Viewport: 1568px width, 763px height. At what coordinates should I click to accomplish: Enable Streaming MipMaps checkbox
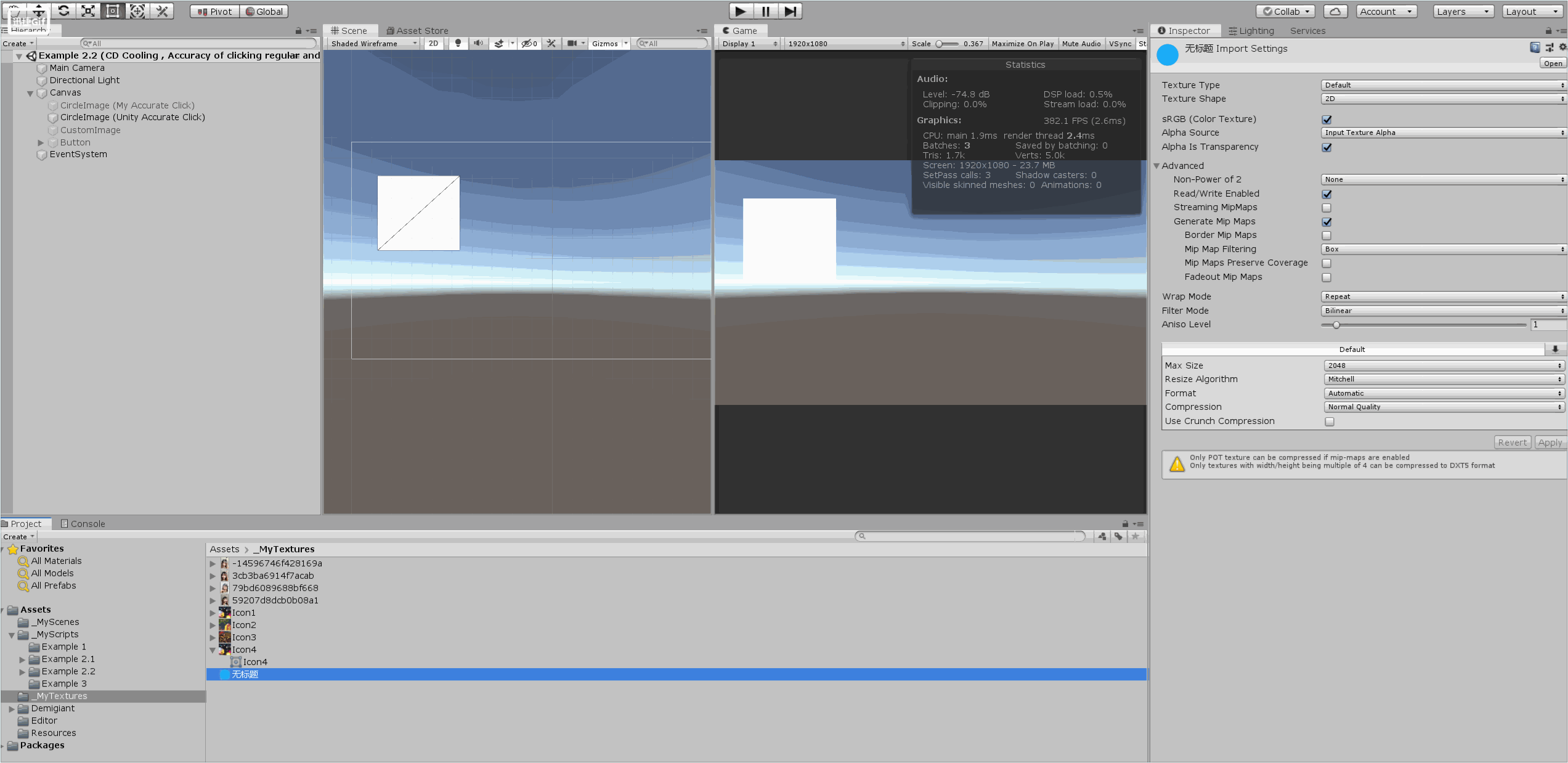pos(1326,208)
